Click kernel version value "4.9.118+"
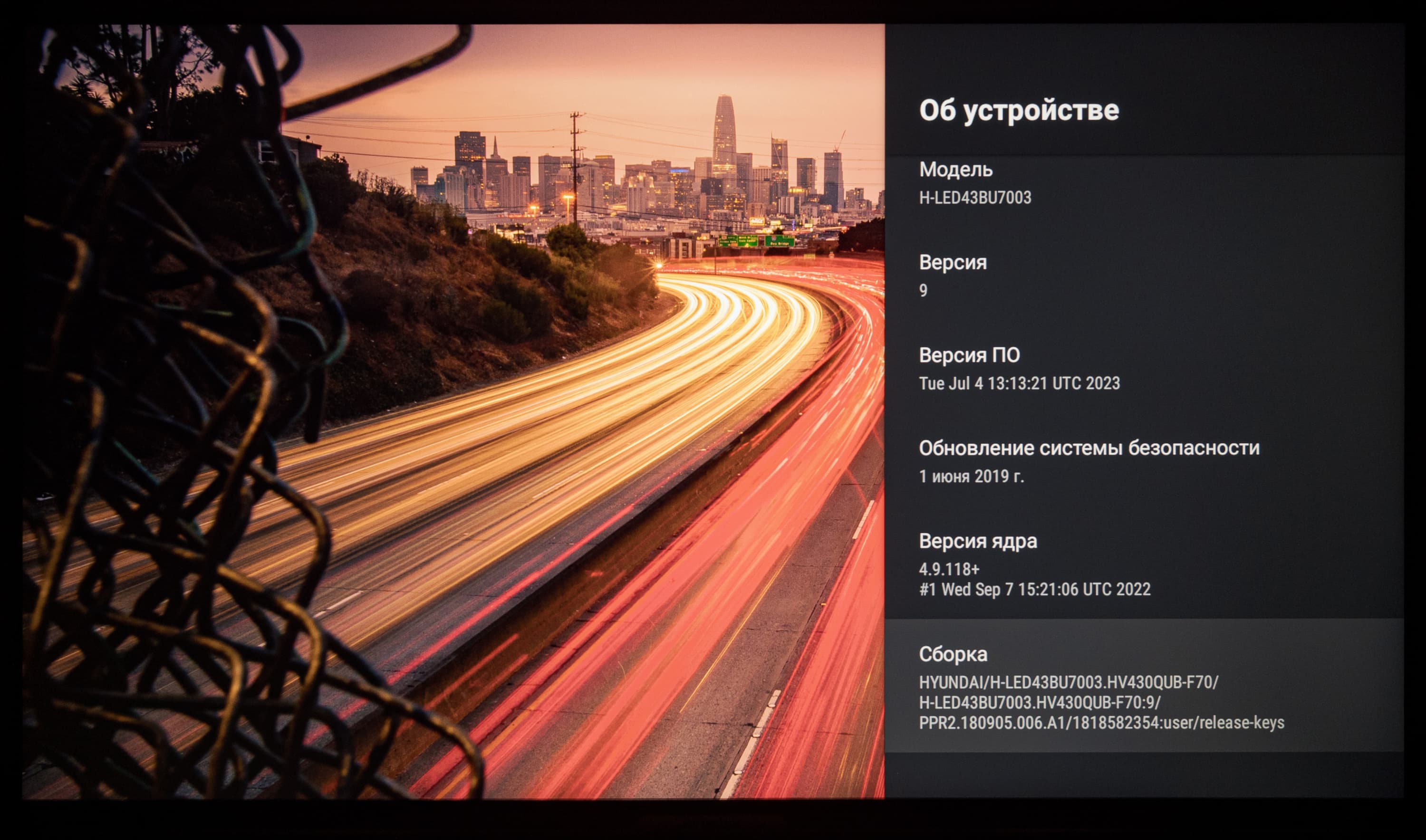Screen dimensions: 1426x840 (x=949, y=569)
